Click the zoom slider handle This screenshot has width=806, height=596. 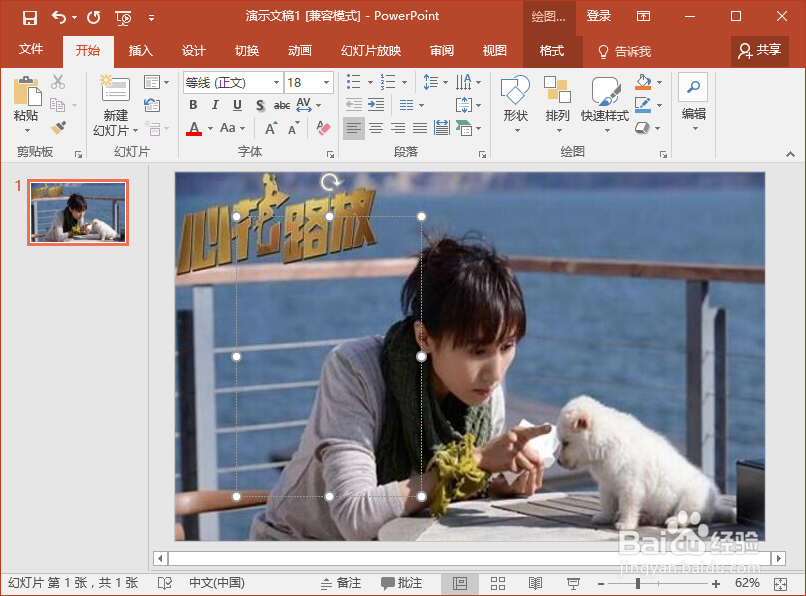[x=638, y=584]
